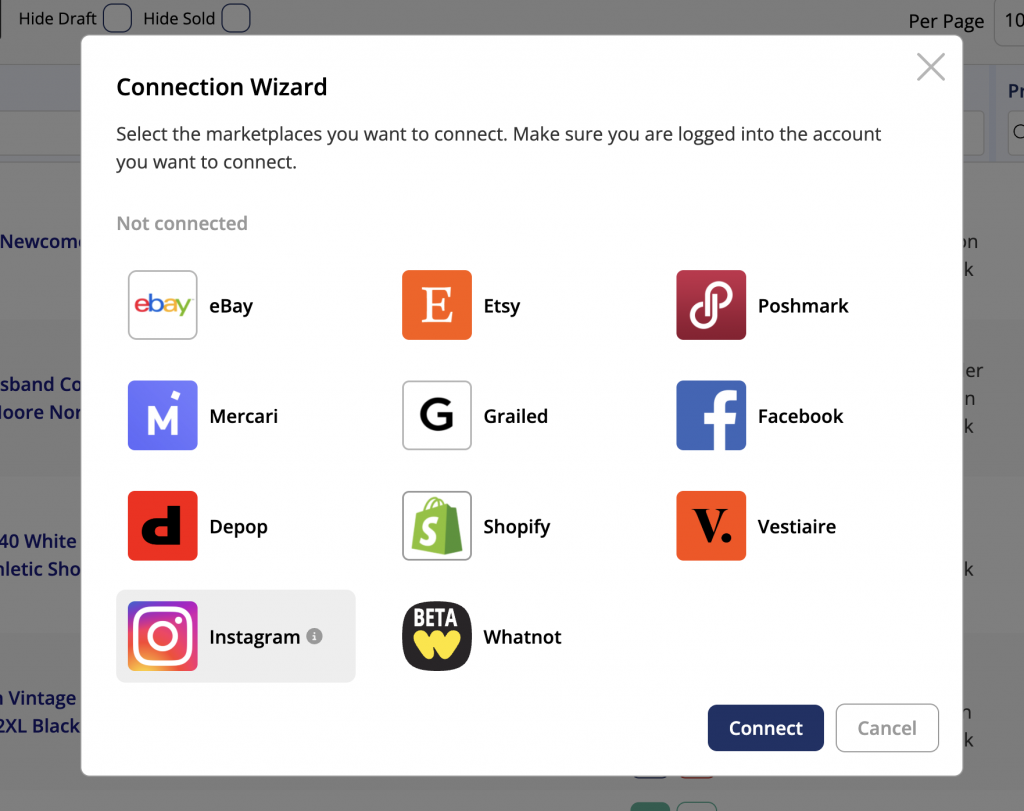Select the Facebook marketplace icon

pyautogui.click(x=711, y=415)
